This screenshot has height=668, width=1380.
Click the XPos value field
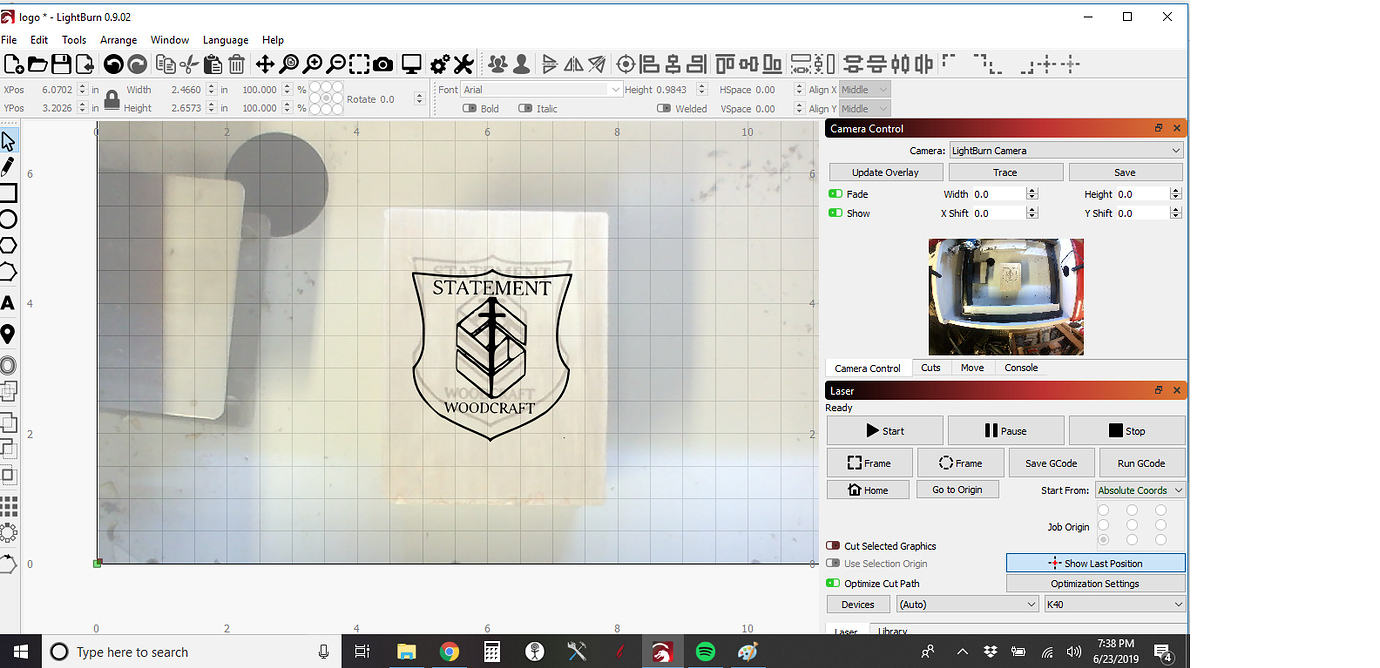[x=57, y=90]
